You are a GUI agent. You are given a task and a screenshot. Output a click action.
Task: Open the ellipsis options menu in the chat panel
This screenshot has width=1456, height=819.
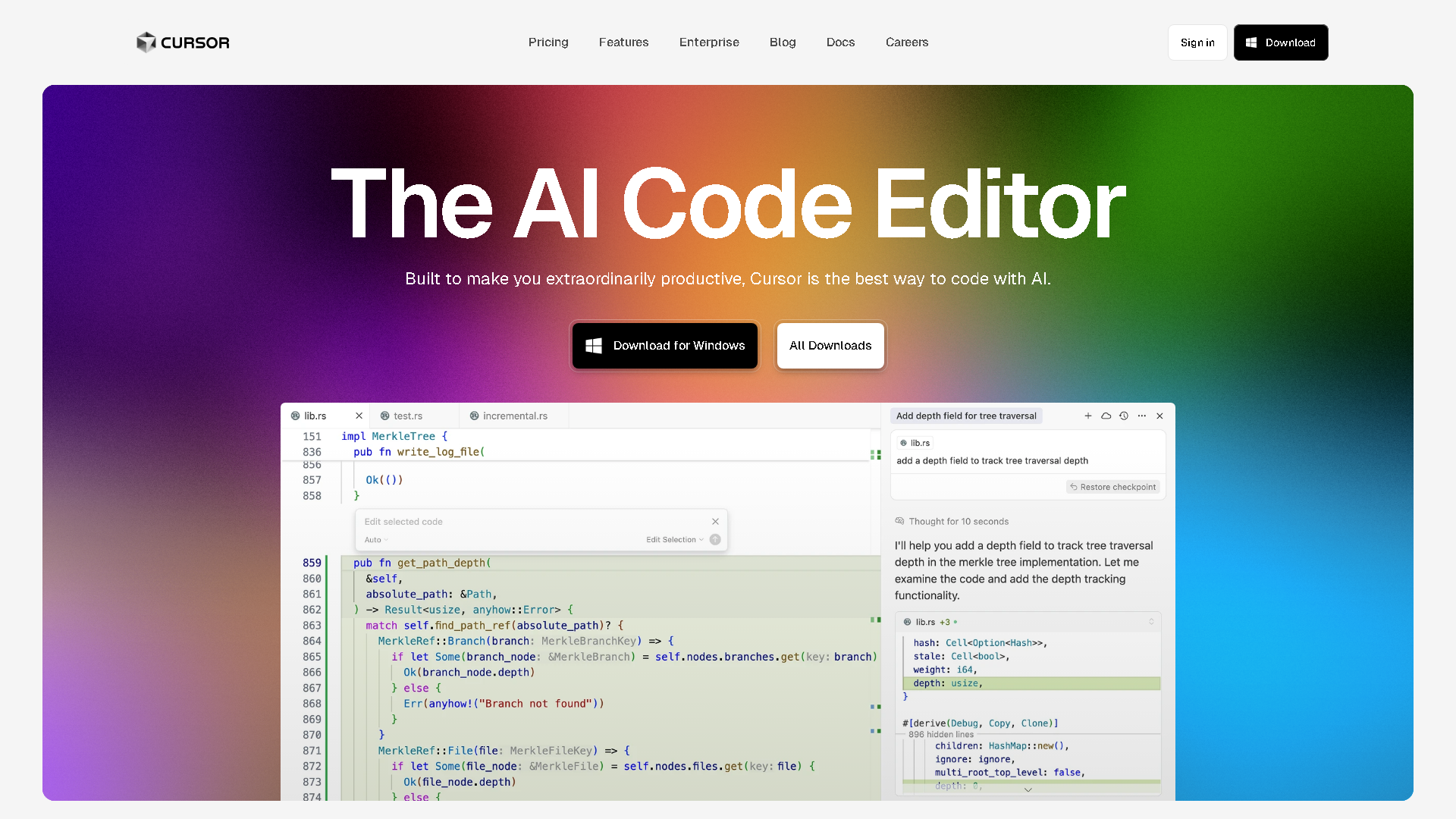tap(1142, 416)
